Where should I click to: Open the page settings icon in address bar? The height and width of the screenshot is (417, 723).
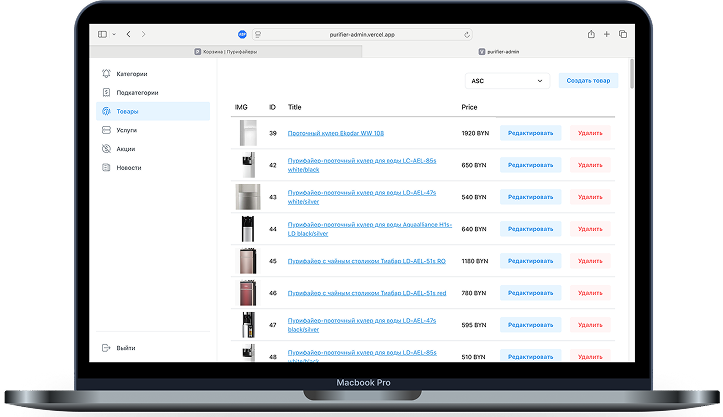click(258, 34)
